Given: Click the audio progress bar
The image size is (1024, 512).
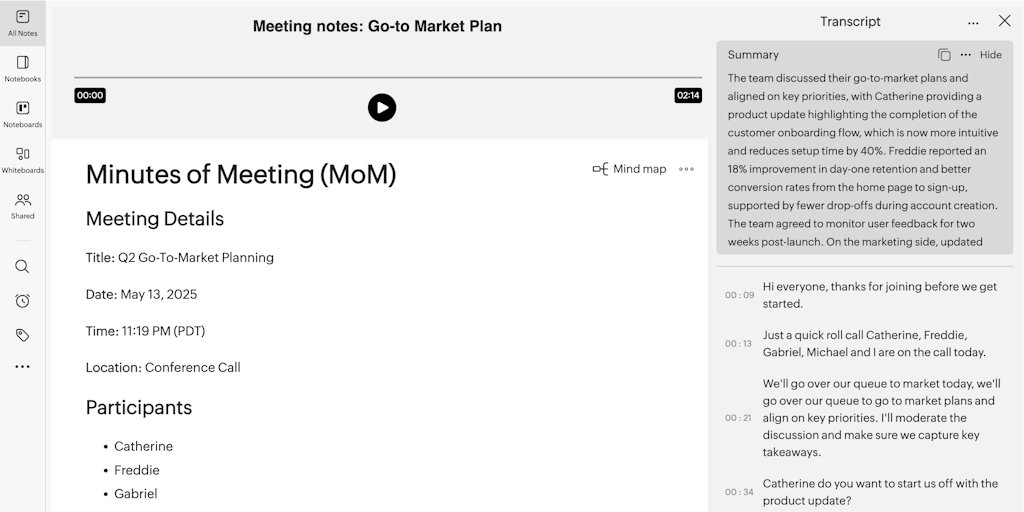Looking at the screenshot, I should [388, 78].
